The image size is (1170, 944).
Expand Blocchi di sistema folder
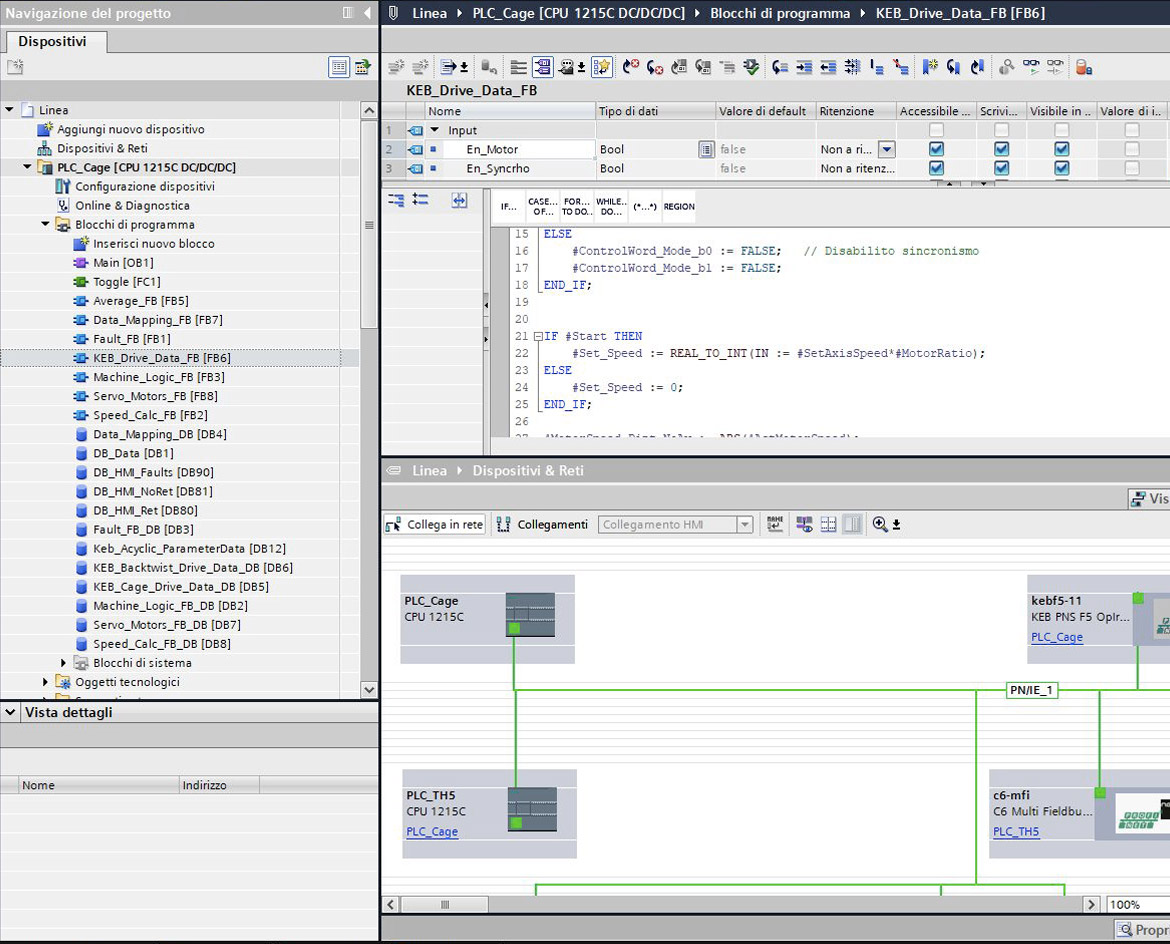pos(63,663)
